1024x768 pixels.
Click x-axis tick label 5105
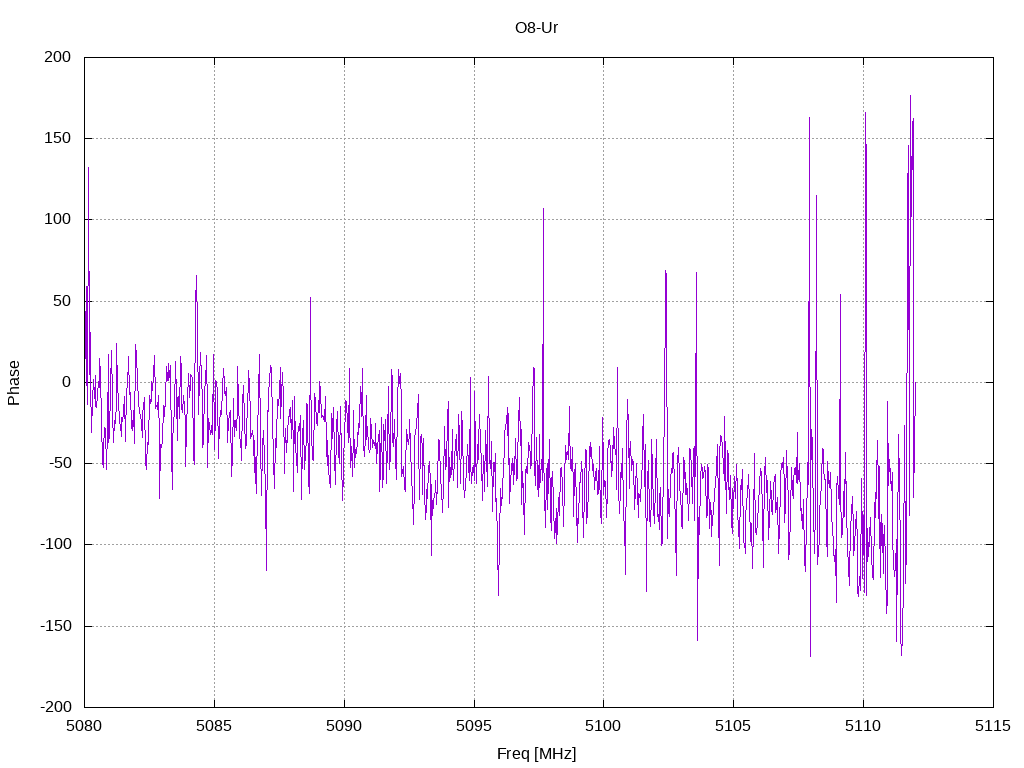coord(733,726)
